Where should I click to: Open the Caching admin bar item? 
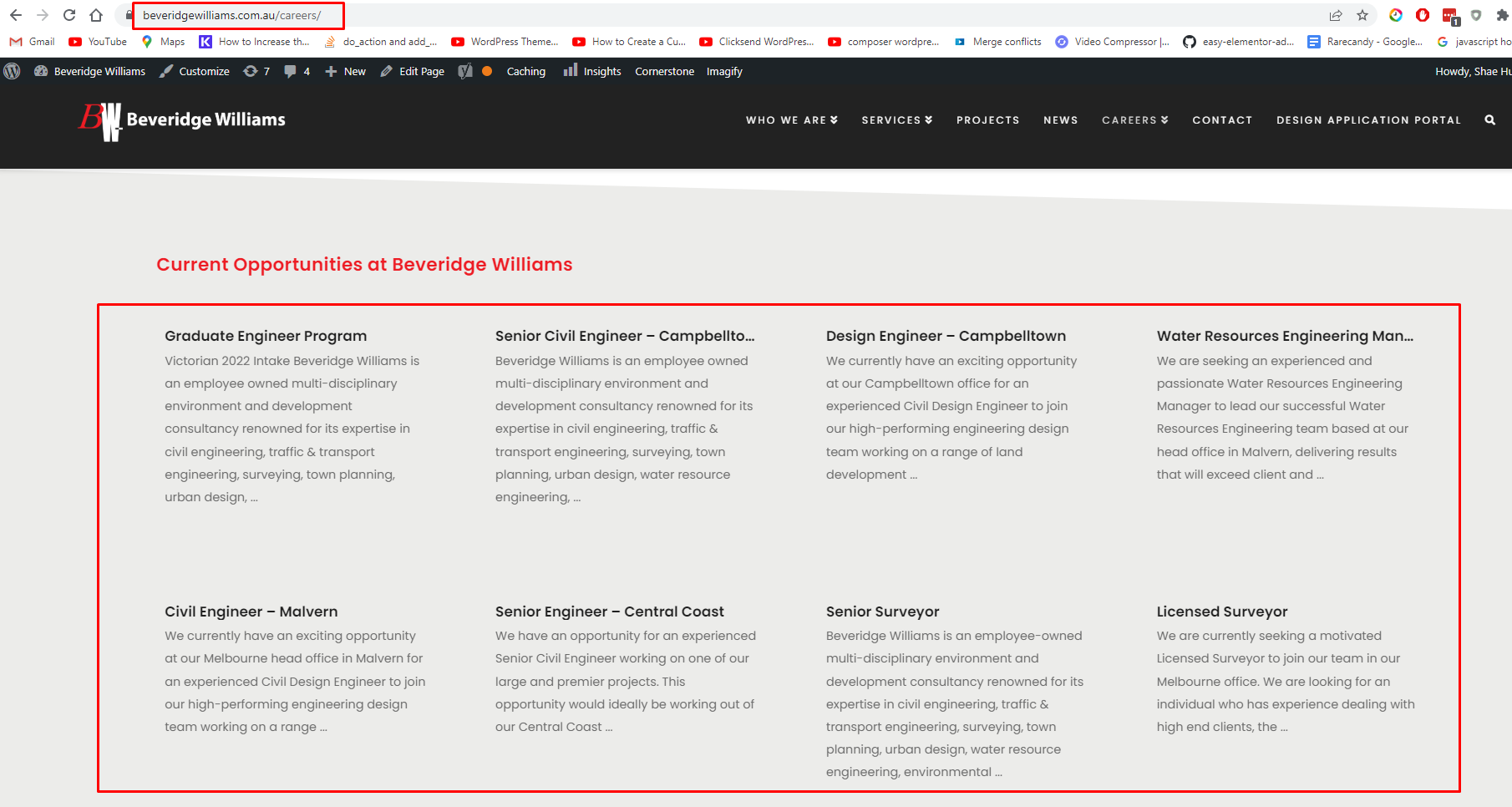[x=525, y=71]
